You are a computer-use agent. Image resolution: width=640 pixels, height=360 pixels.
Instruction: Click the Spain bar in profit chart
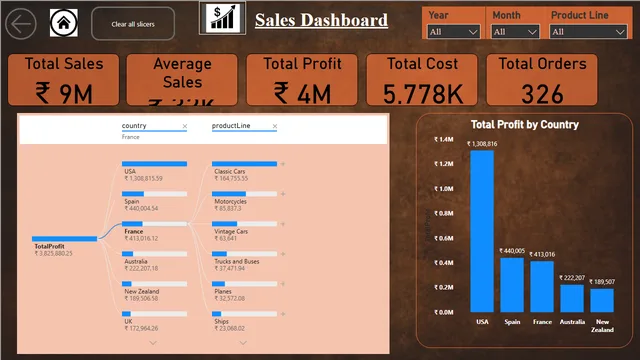point(512,285)
